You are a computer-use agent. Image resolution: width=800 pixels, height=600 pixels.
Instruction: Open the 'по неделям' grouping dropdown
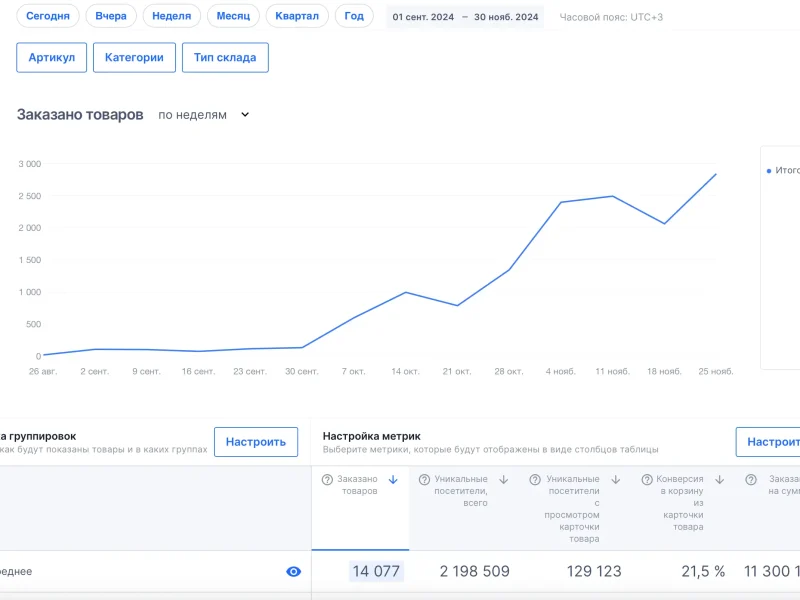tap(204, 115)
